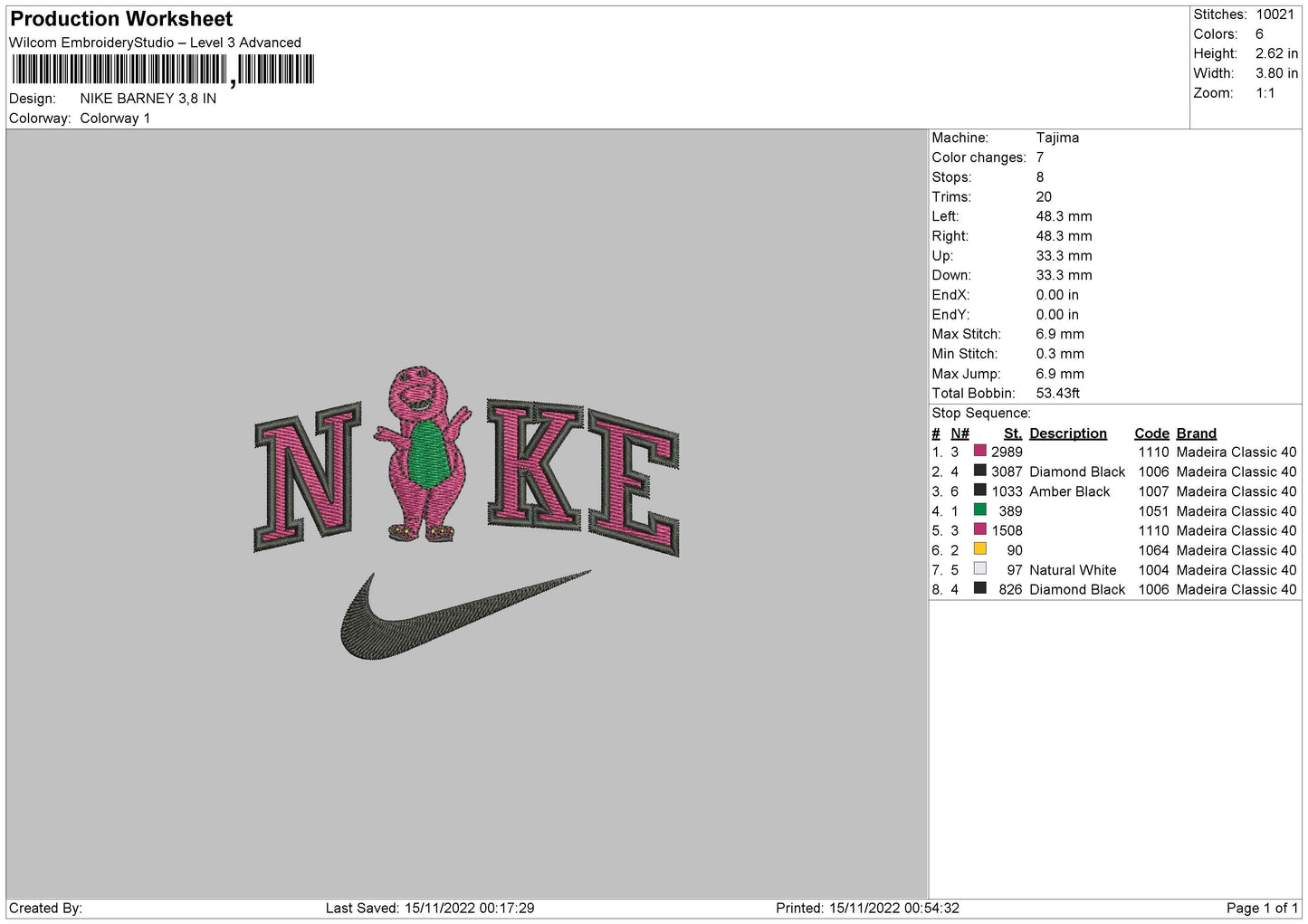
Task: Click the Barney figure in the preview
Action: click(x=425, y=452)
